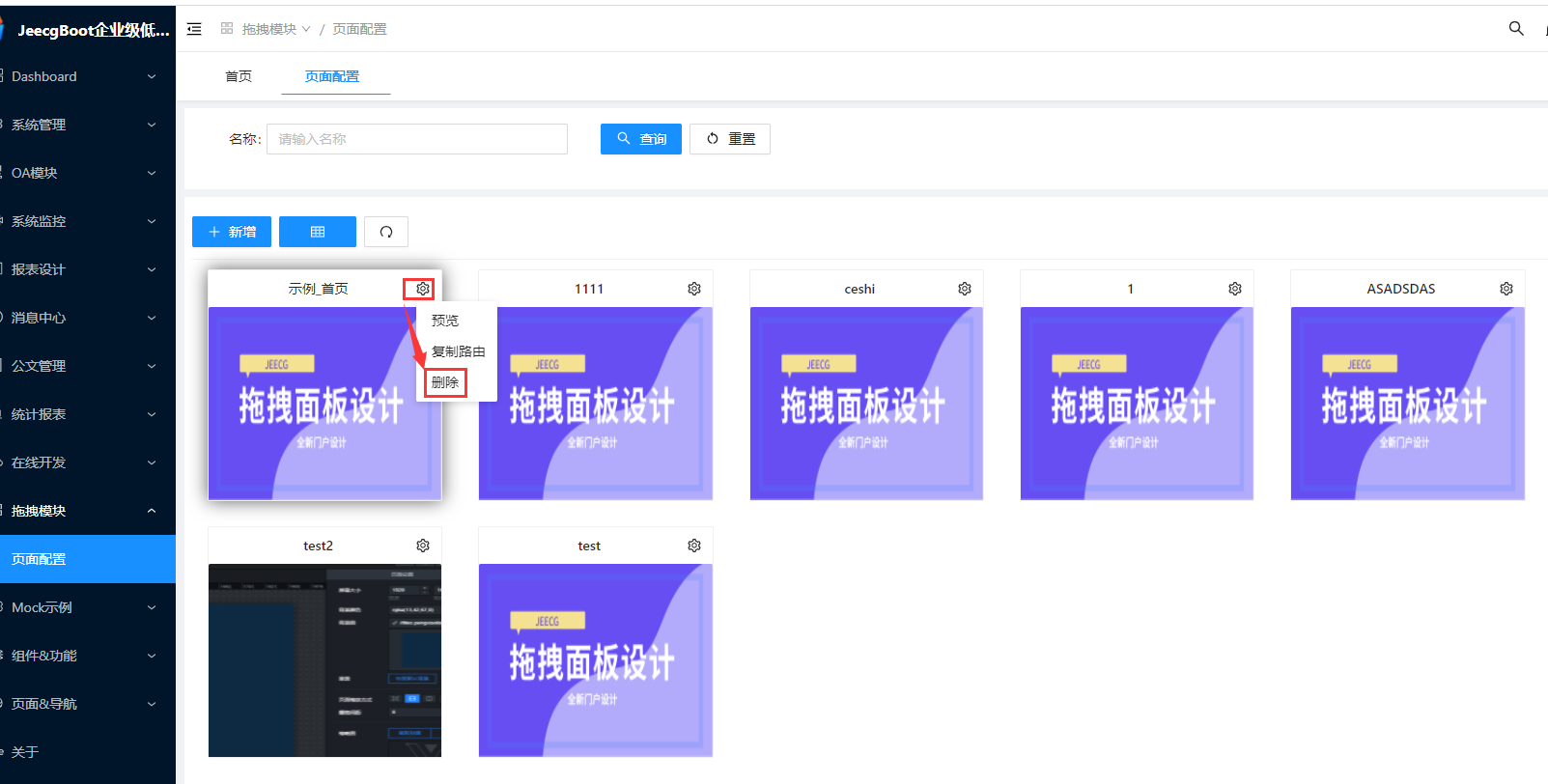The width and height of the screenshot is (1548, 784).
Task: Open settings gear on card named 1
Action: [1235, 289]
